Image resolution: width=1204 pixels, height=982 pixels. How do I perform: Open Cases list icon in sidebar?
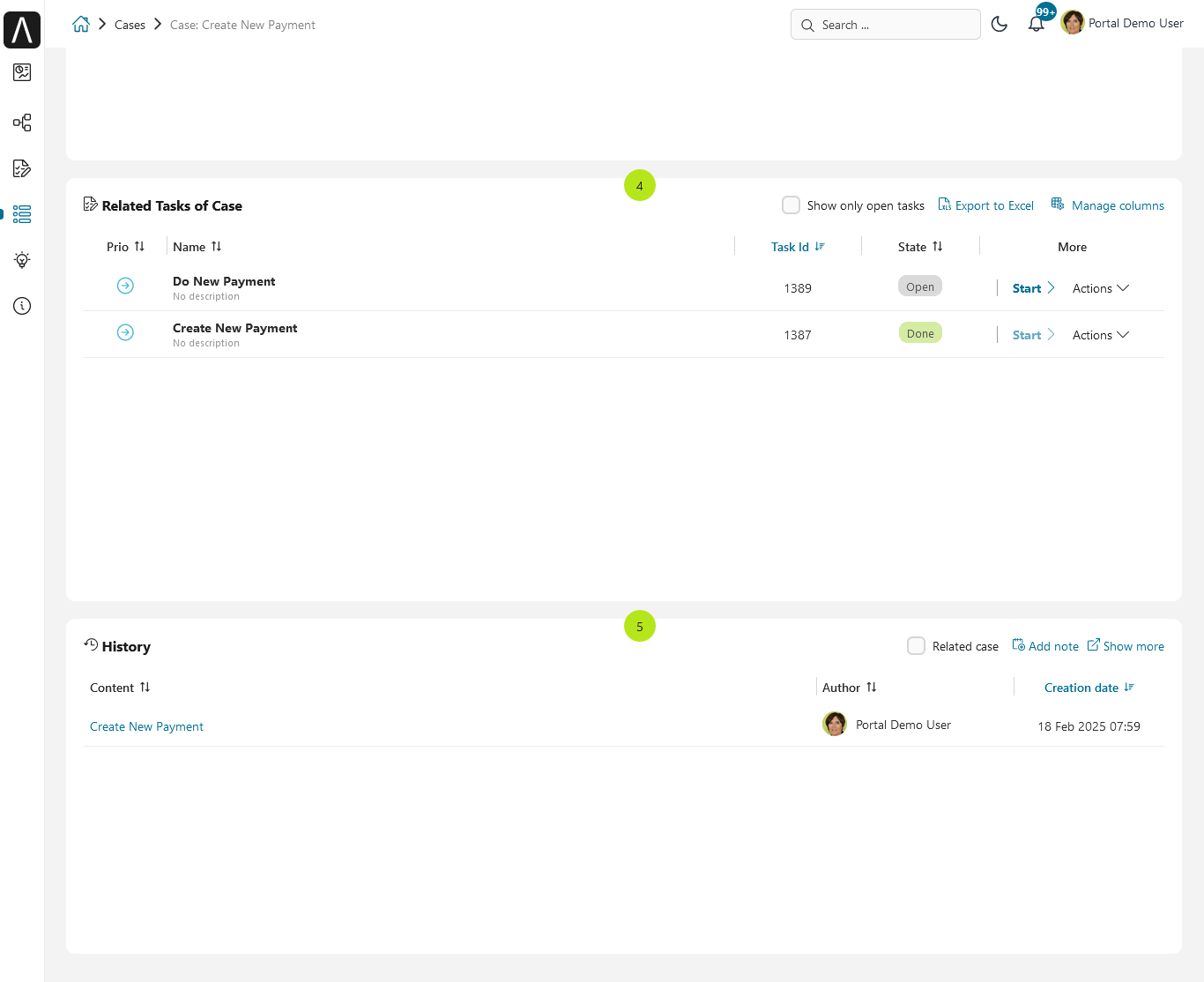[22, 214]
